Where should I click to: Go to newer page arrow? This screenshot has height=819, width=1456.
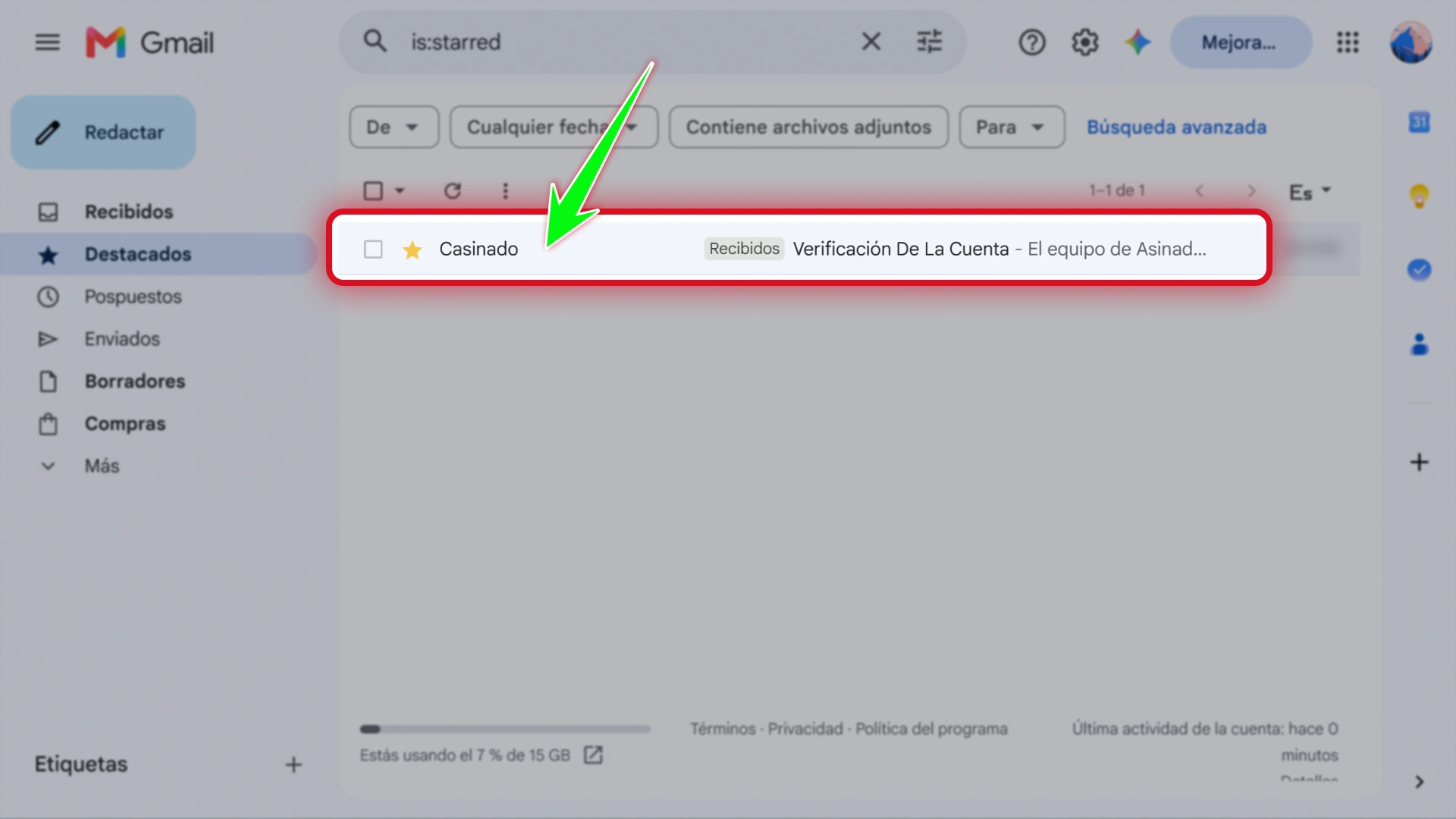(1200, 191)
